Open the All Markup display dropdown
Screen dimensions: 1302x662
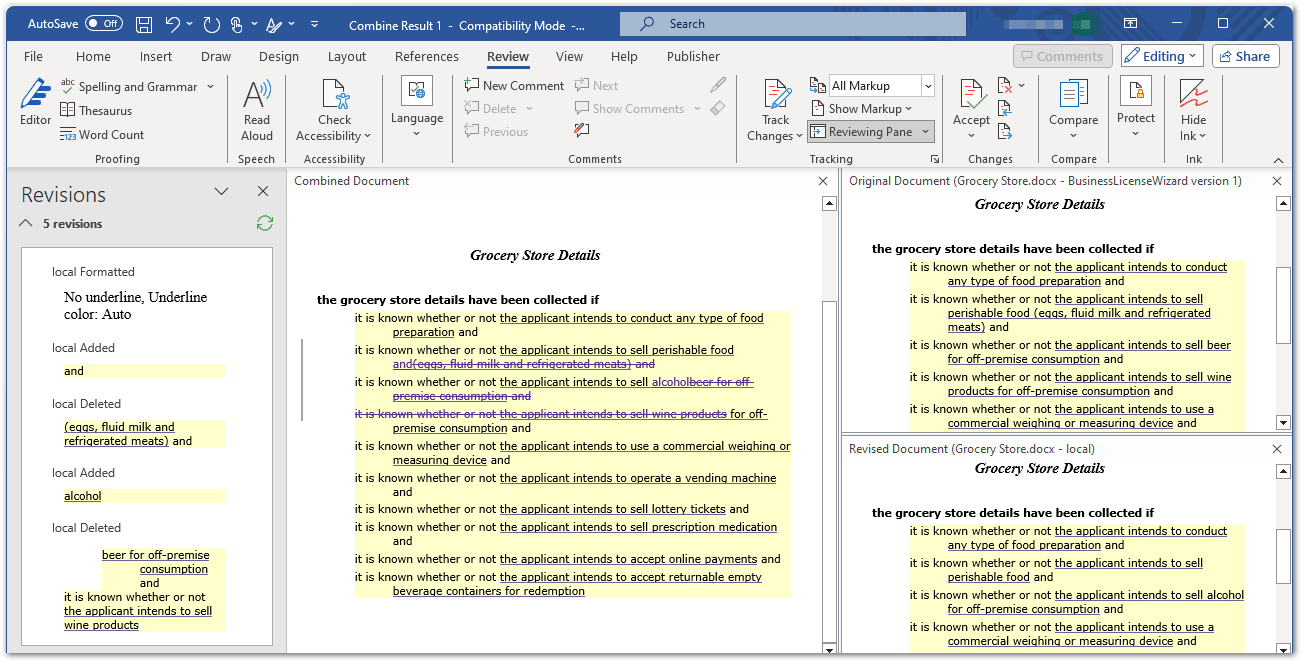tap(928, 87)
